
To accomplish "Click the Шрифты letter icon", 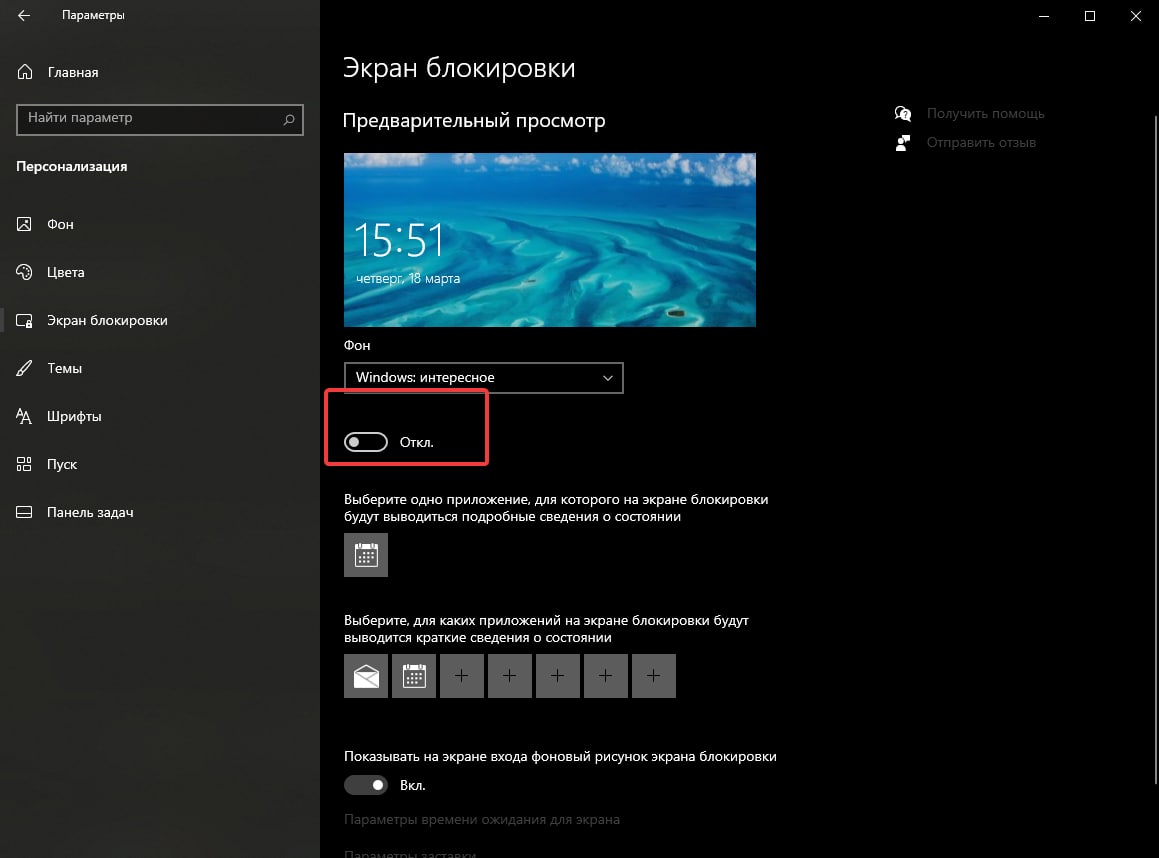I will pyautogui.click(x=24, y=416).
